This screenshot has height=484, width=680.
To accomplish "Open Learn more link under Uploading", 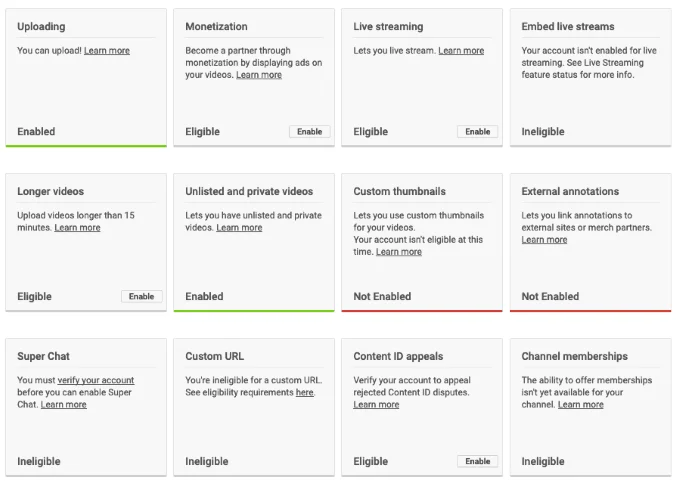I will point(107,51).
